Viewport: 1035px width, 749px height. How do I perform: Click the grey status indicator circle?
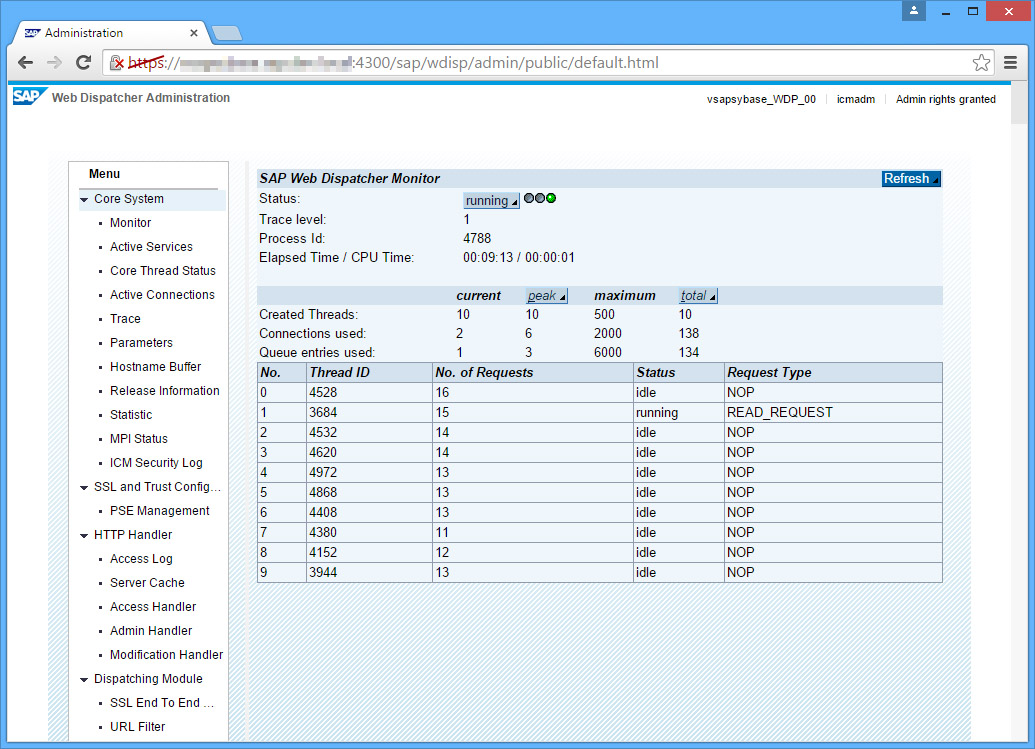[529, 199]
